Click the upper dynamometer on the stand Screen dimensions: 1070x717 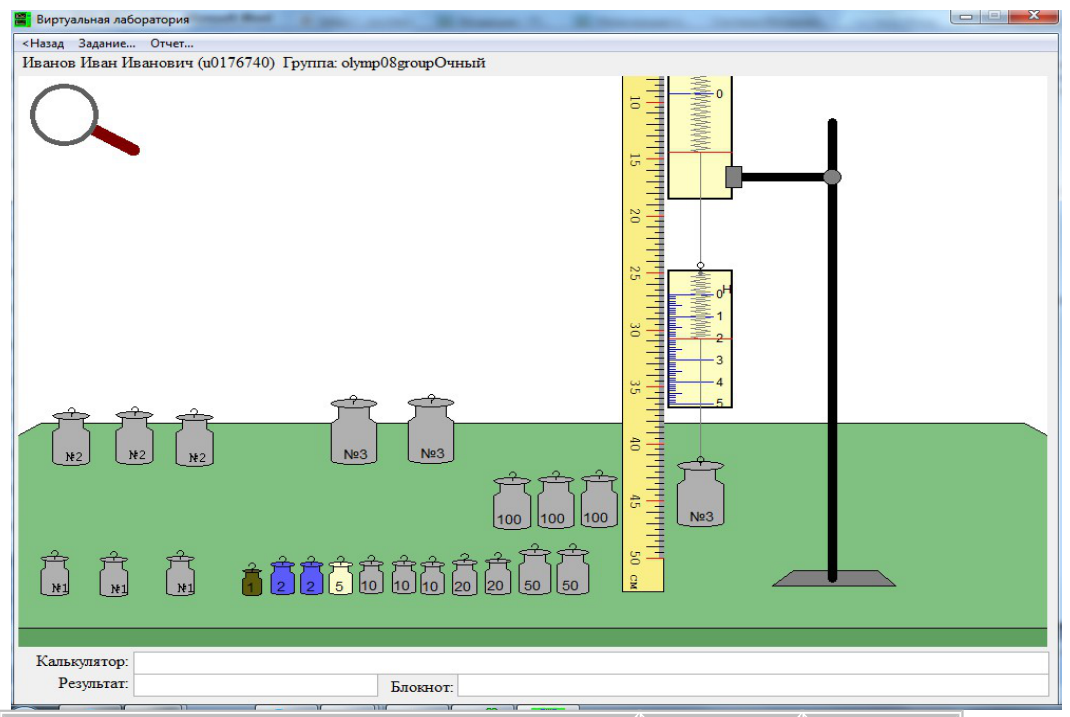(699, 137)
